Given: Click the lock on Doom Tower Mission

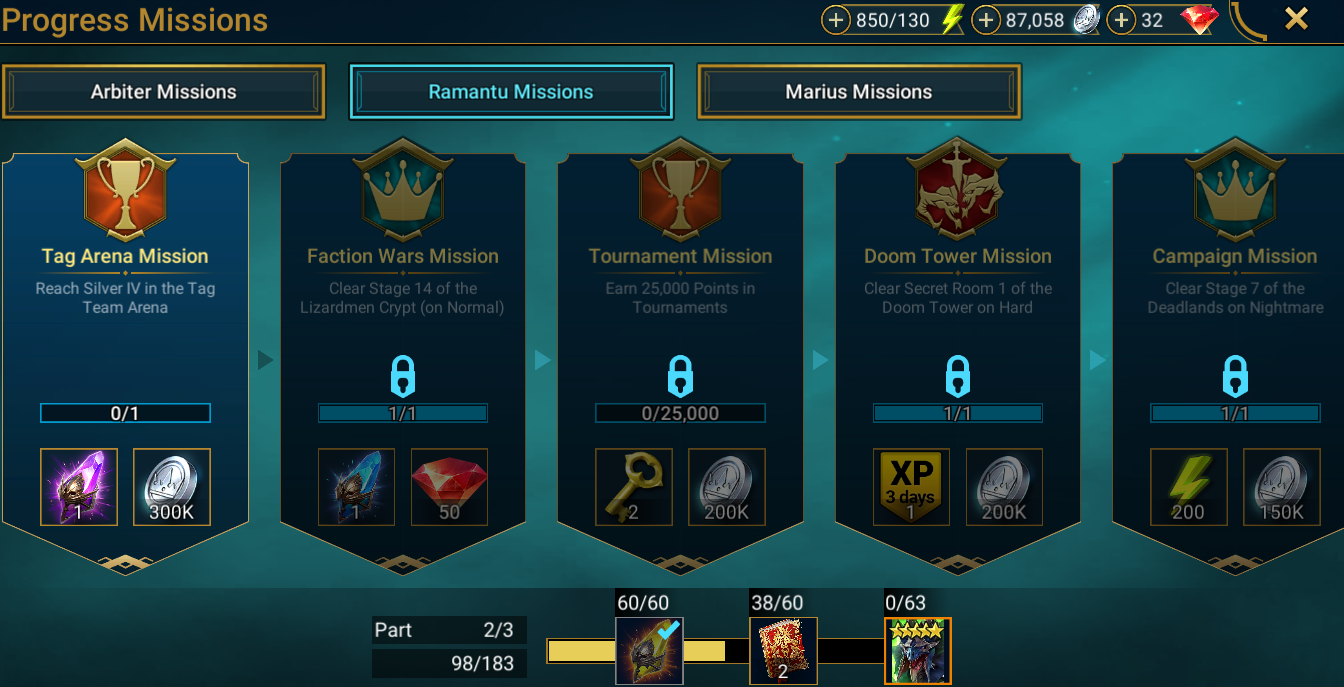Looking at the screenshot, I should [x=958, y=377].
